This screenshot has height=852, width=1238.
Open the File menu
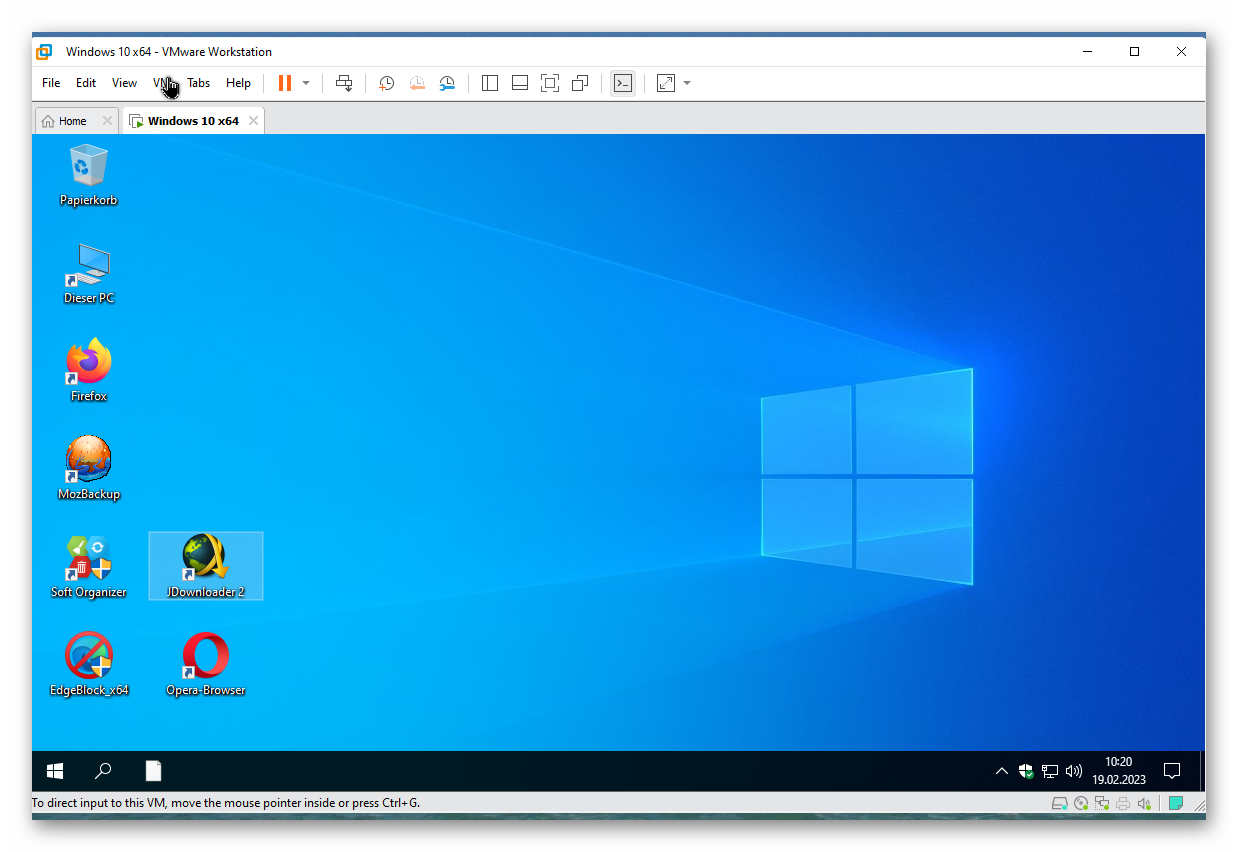pos(51,83)
